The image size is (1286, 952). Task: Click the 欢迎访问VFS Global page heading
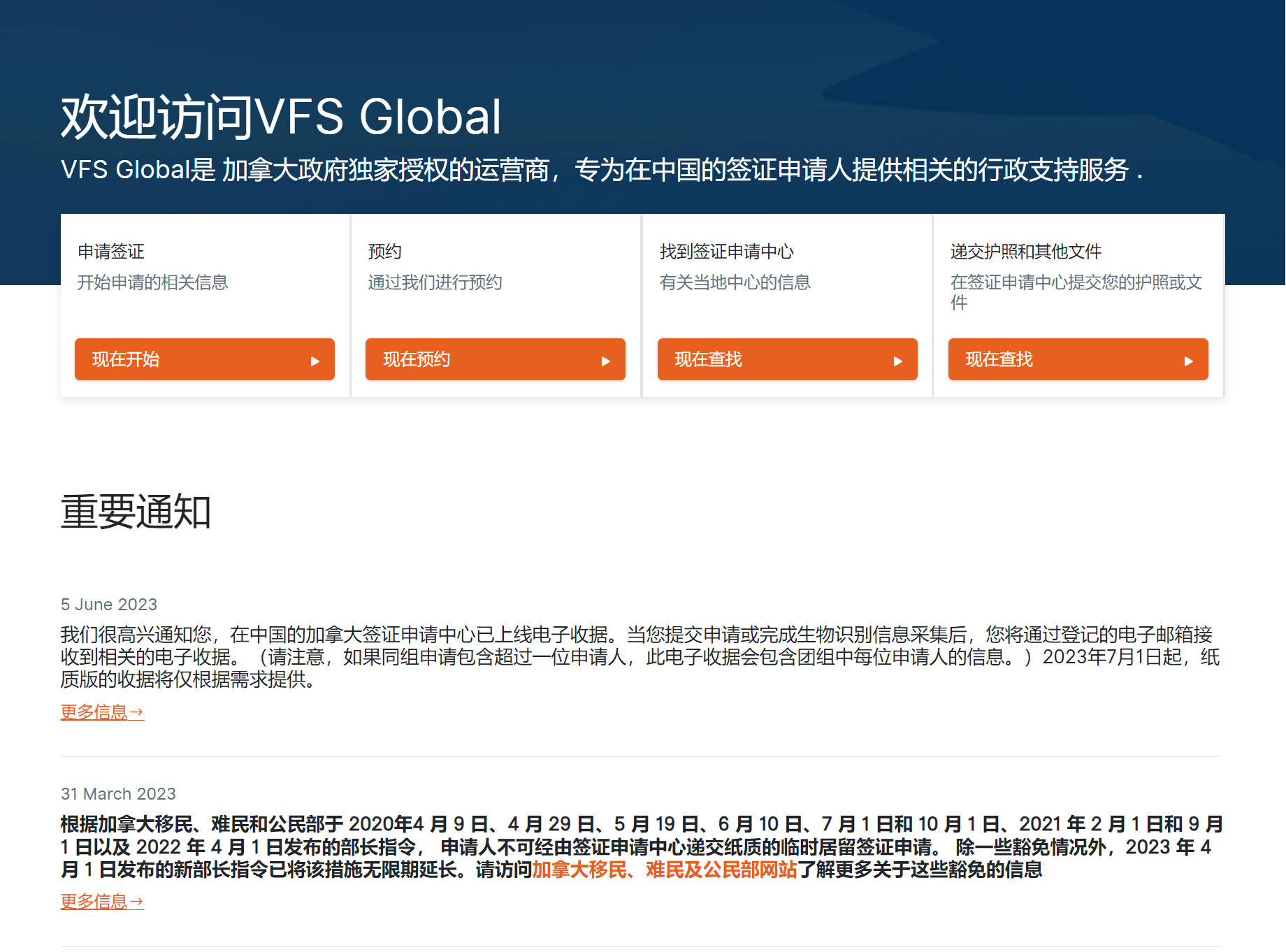(x=281, y=116)
